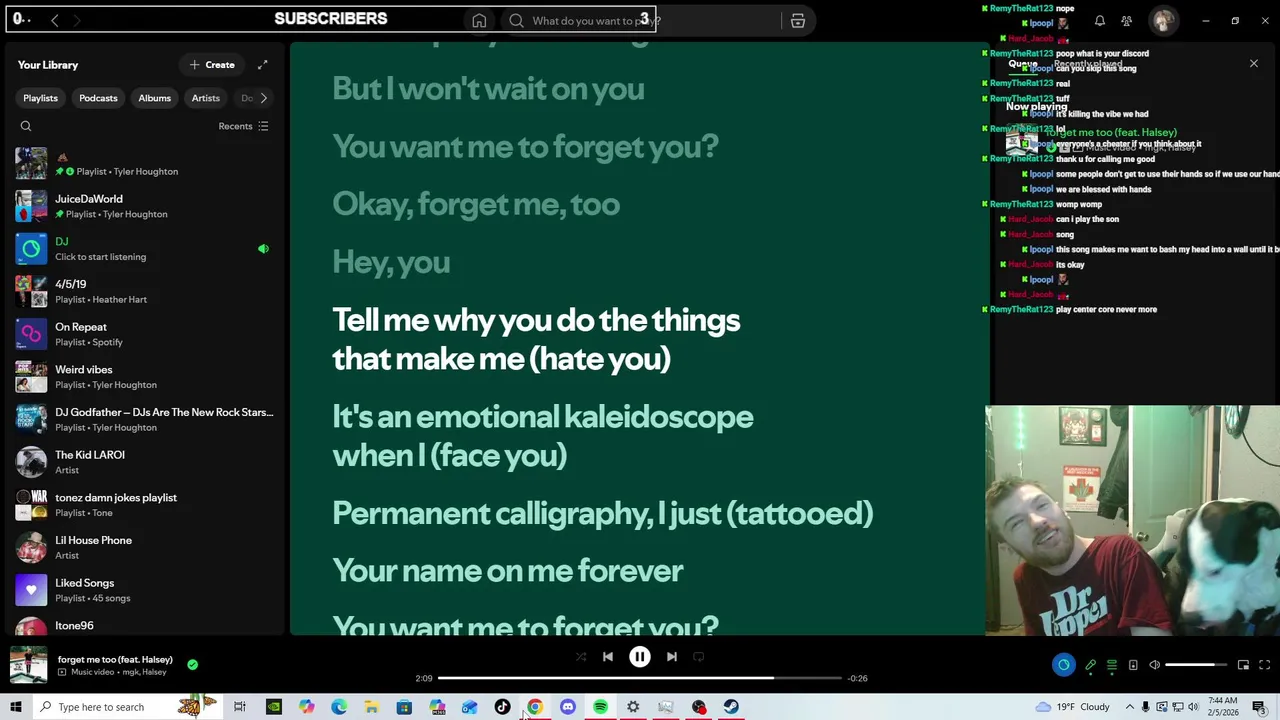Viewport: 1280px width, 720px height.
Task: Select the Playlists filter chip
Action: (x=41, y=98)
